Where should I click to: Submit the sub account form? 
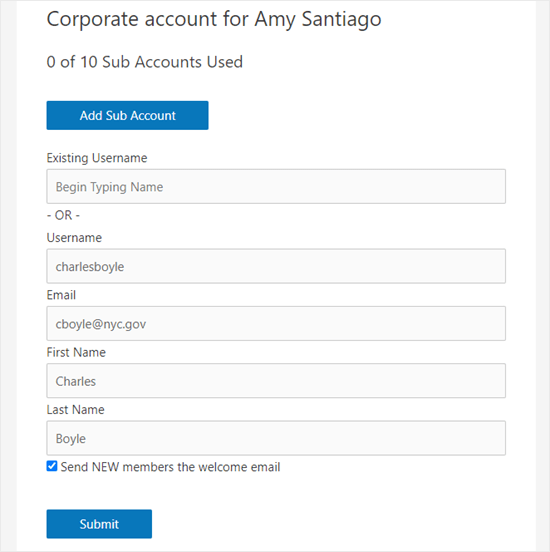click(x=99, y=524)
